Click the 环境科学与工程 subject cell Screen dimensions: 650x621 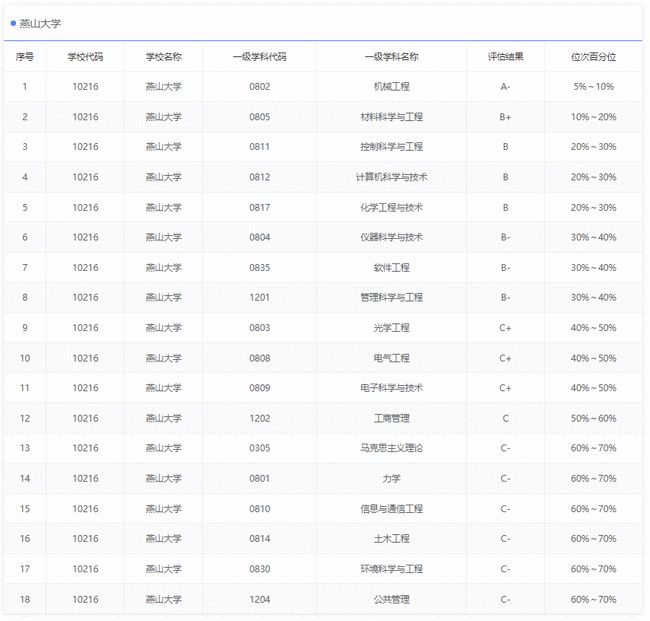point(392,569)
